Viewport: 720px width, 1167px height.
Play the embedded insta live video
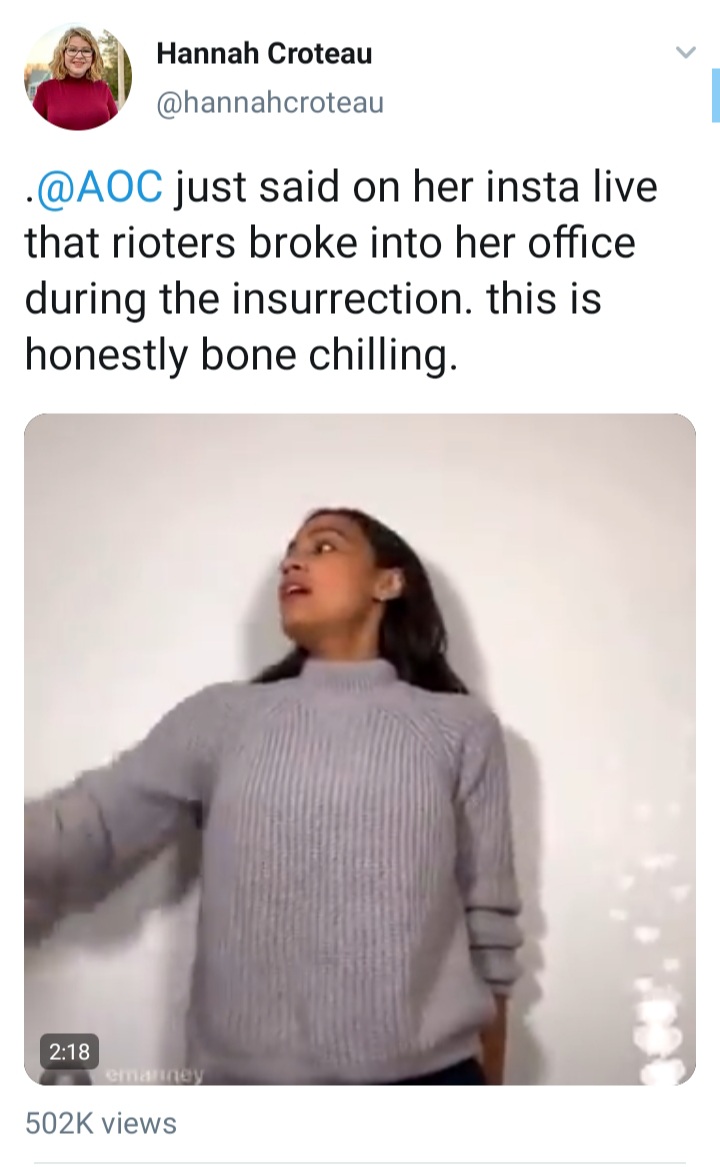click(x=360, y=749)
